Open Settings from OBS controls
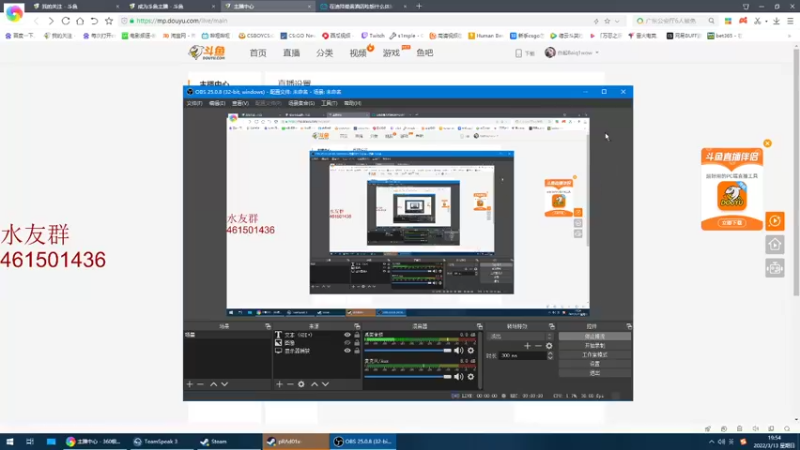800x450 pixels. (x=594, y=364)
